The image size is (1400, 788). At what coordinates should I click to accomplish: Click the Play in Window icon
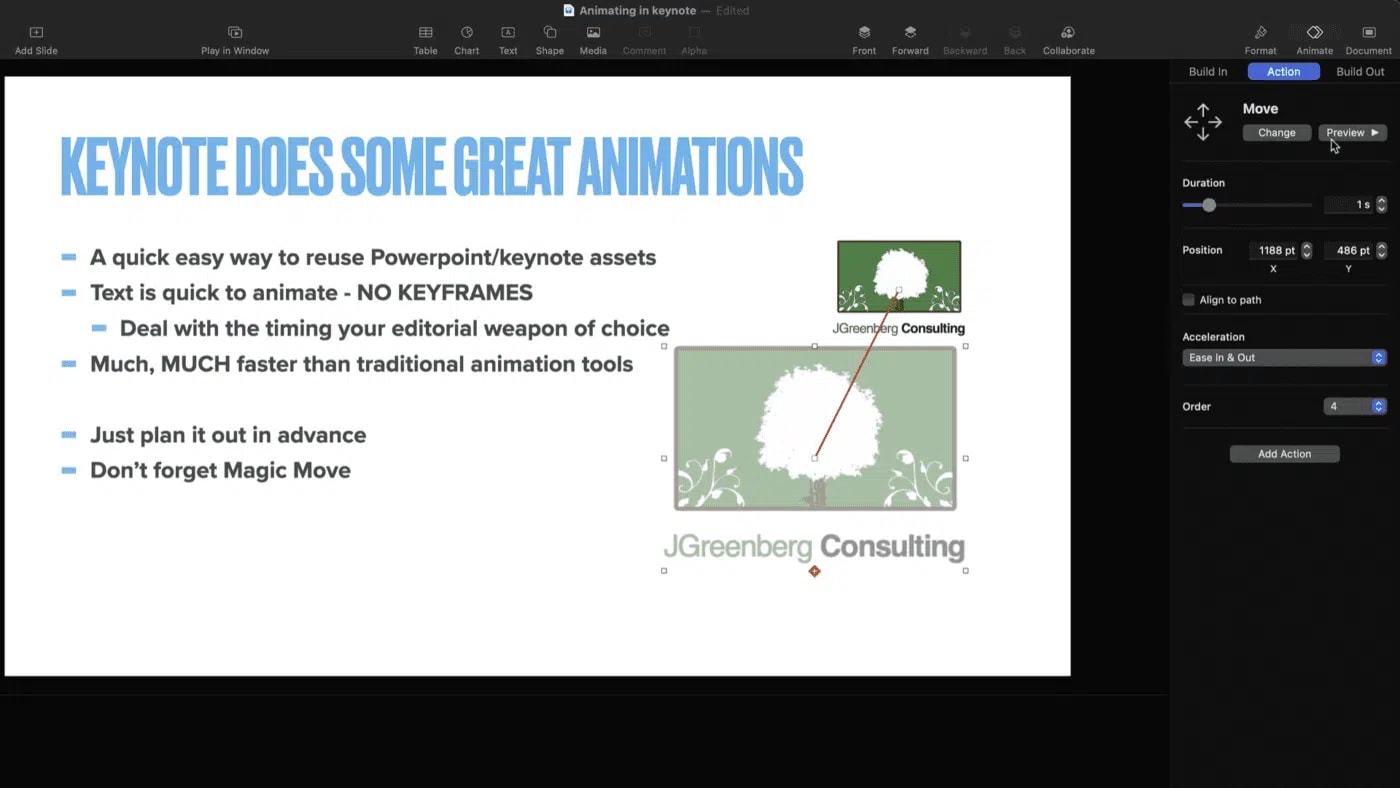coord(235,33)
